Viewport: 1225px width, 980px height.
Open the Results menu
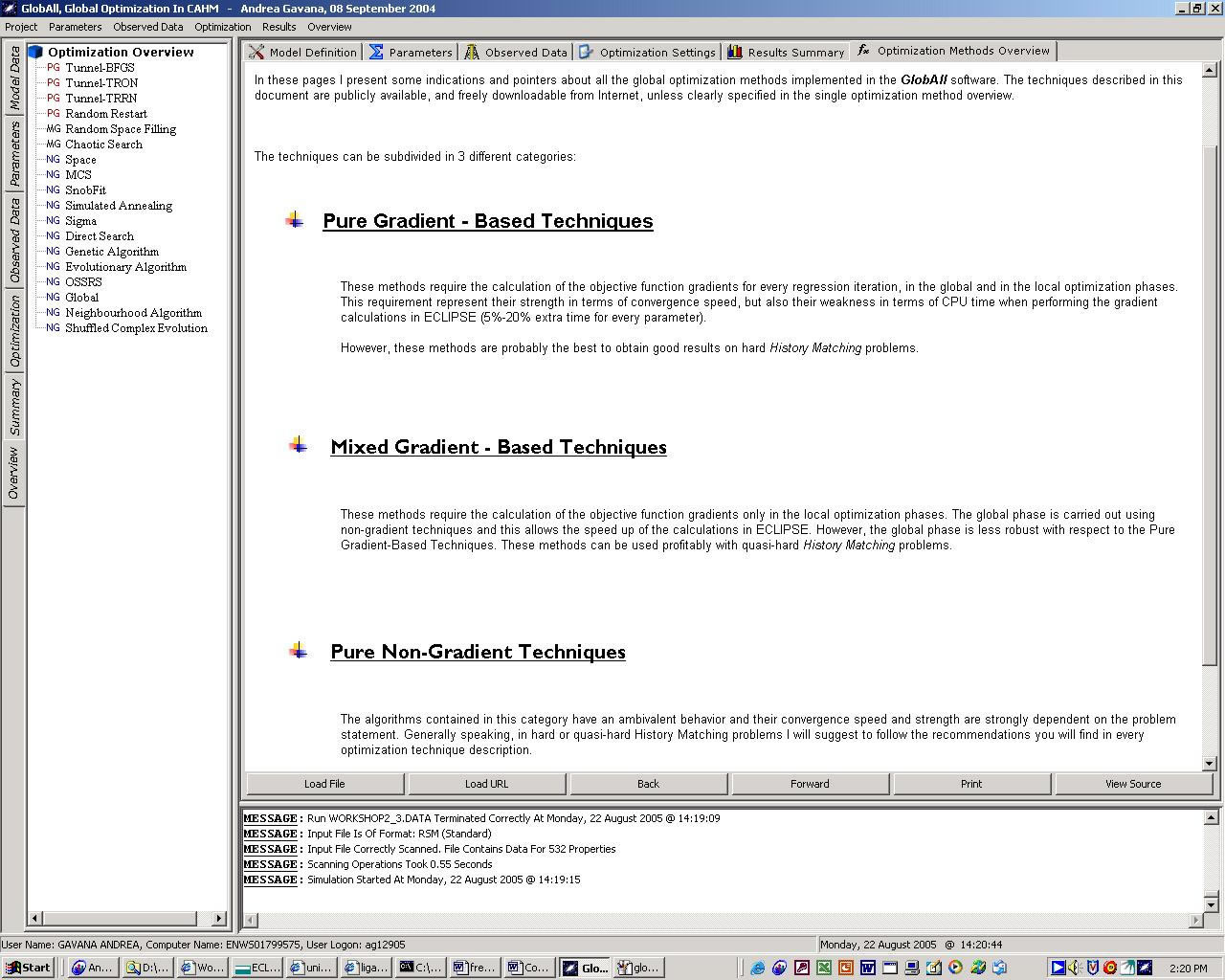coord(278,27)
